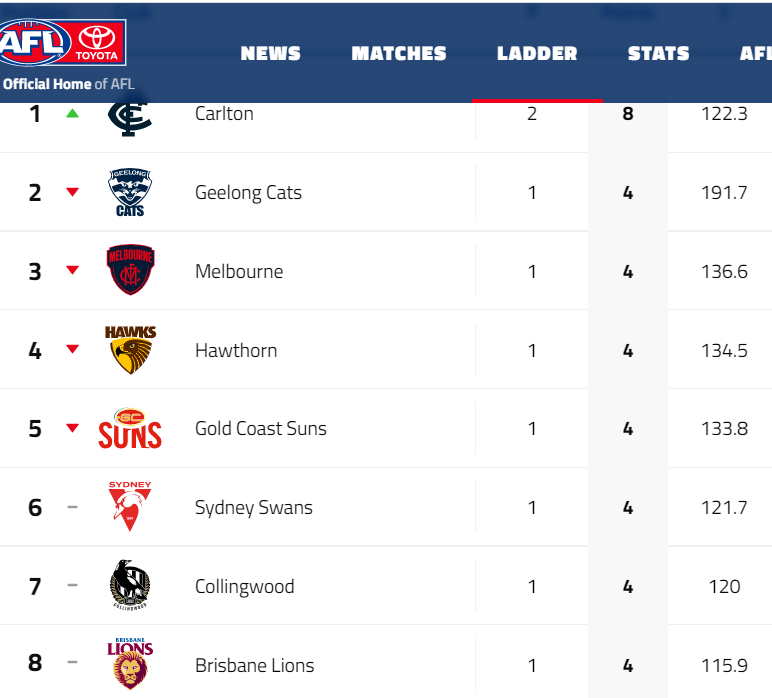Image resolution: width=772 pixels, height=698 pixels.
Task: Go to the Matches menu item
Action: coord(399,54)
